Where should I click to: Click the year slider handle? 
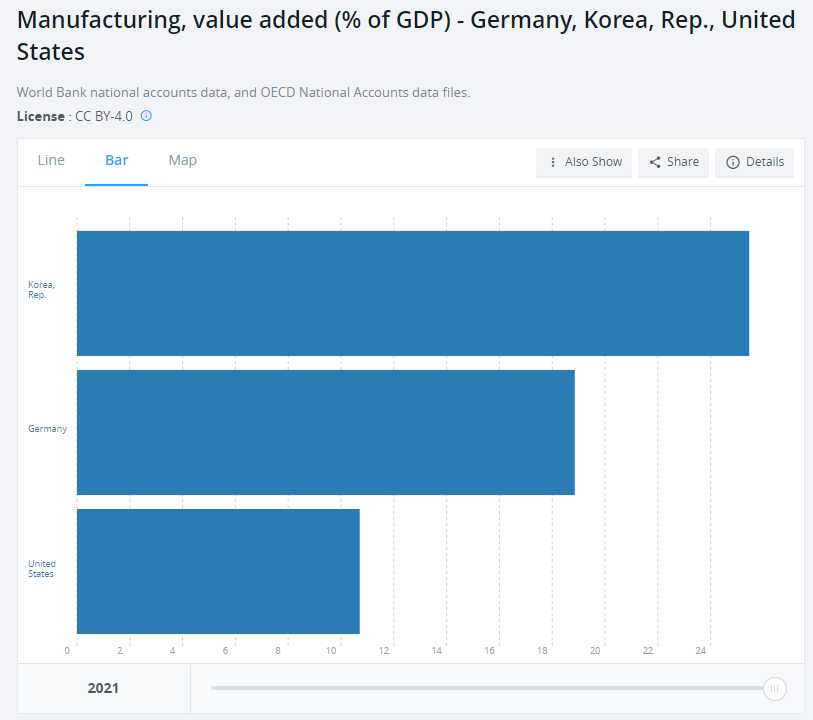[x=774, y=688]
